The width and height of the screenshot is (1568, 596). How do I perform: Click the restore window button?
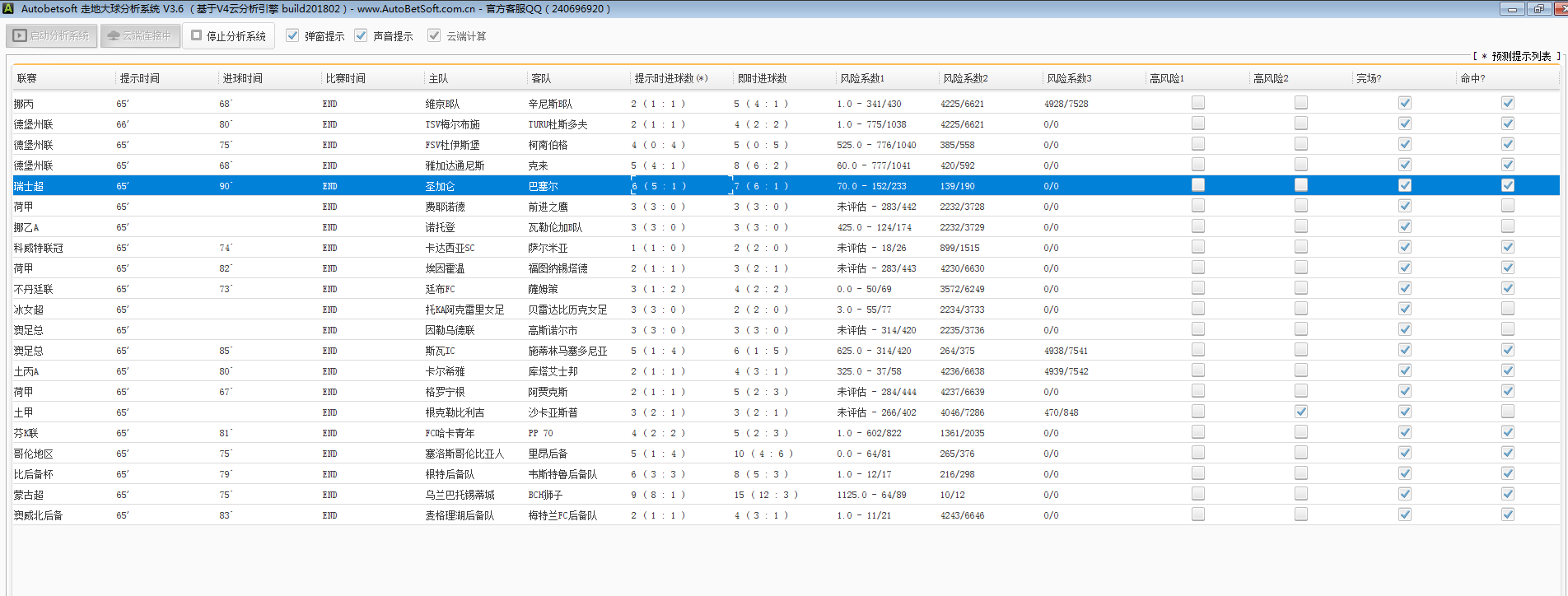[x=1538, y=9]
